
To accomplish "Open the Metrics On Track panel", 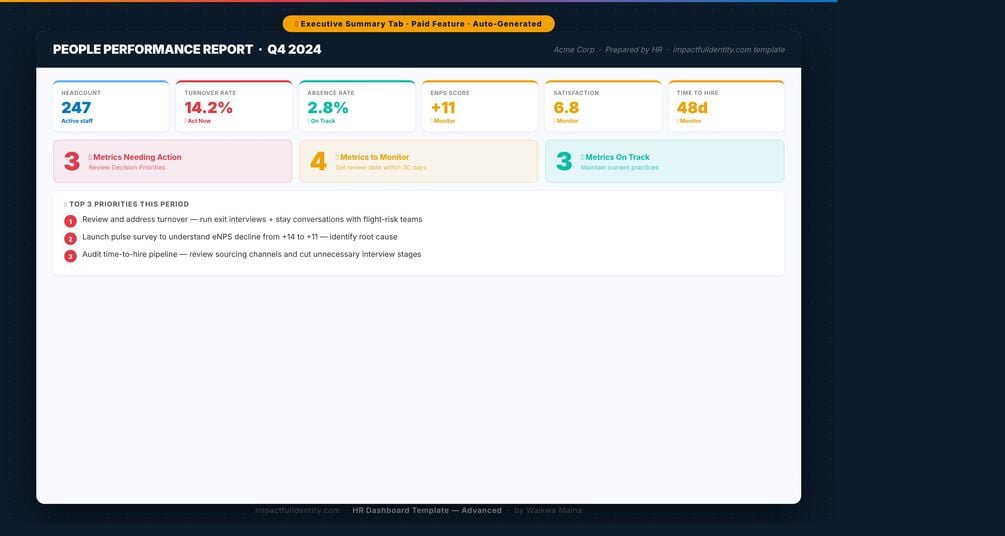I will (665, 161).
